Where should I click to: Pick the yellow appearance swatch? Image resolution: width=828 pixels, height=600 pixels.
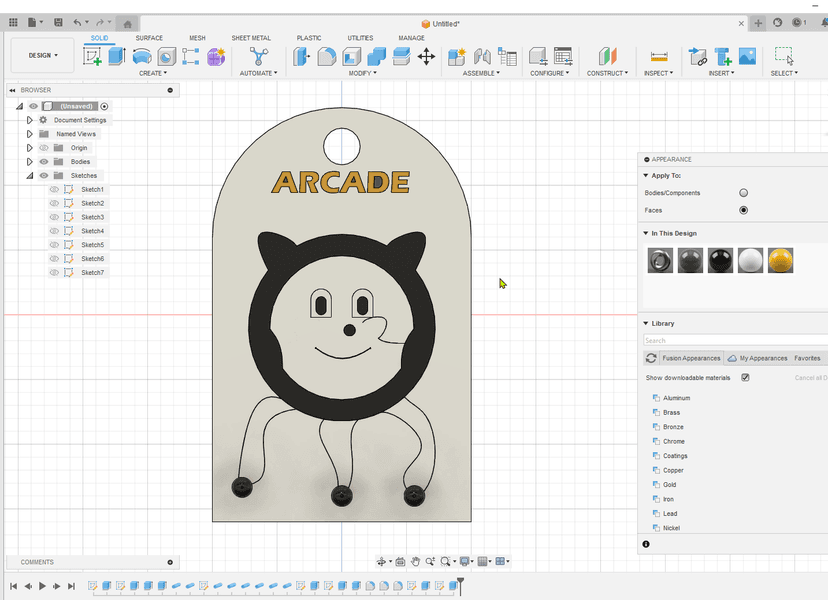point(780,261)
